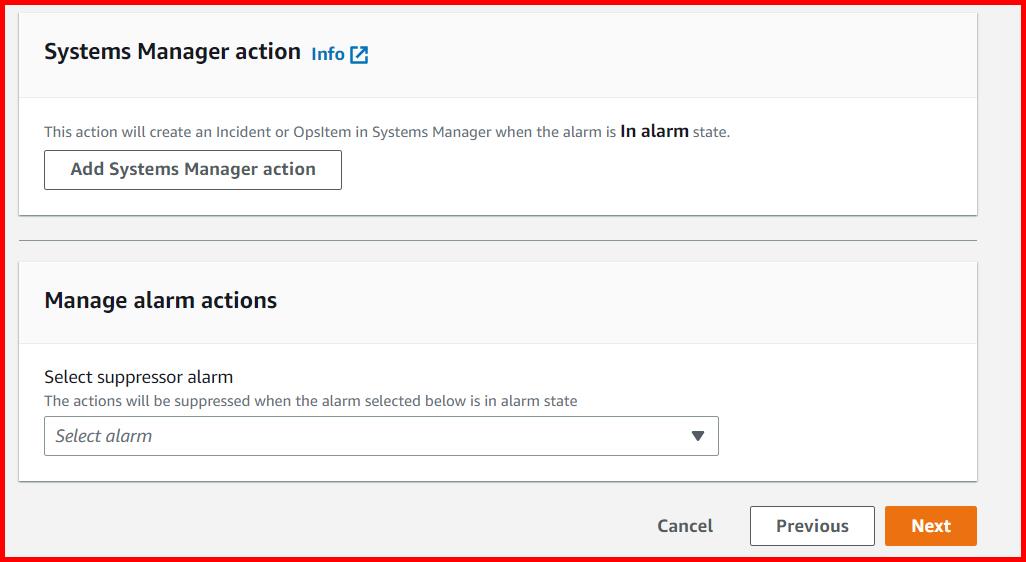Click the Select suppressor alarm label

click(139, 377)
